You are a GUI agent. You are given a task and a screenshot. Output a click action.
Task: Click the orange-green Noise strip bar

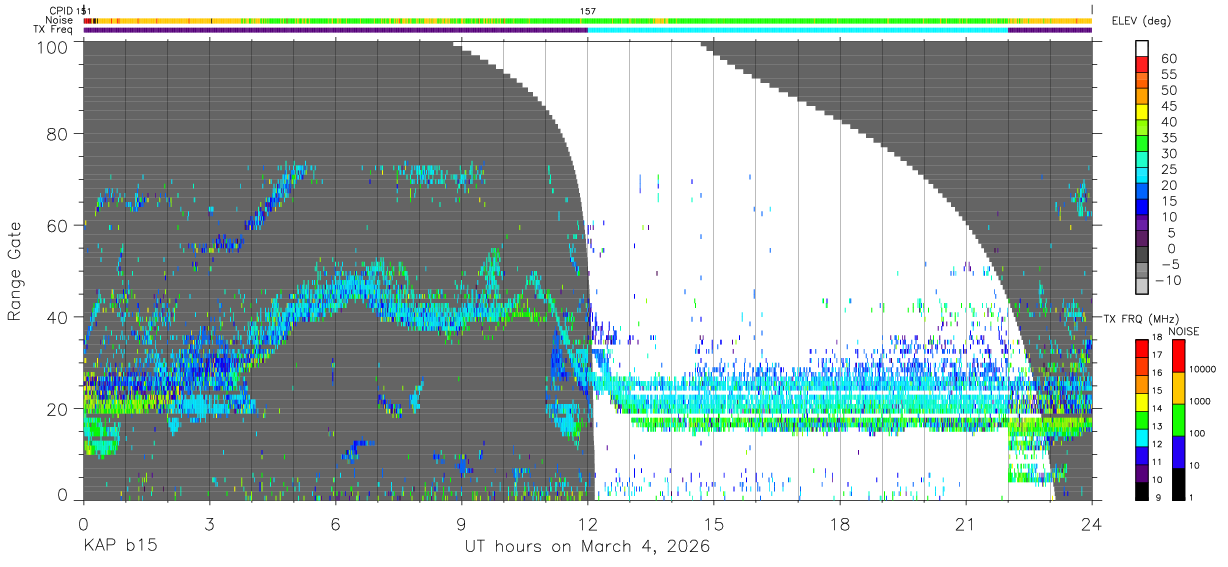(588, 20)
